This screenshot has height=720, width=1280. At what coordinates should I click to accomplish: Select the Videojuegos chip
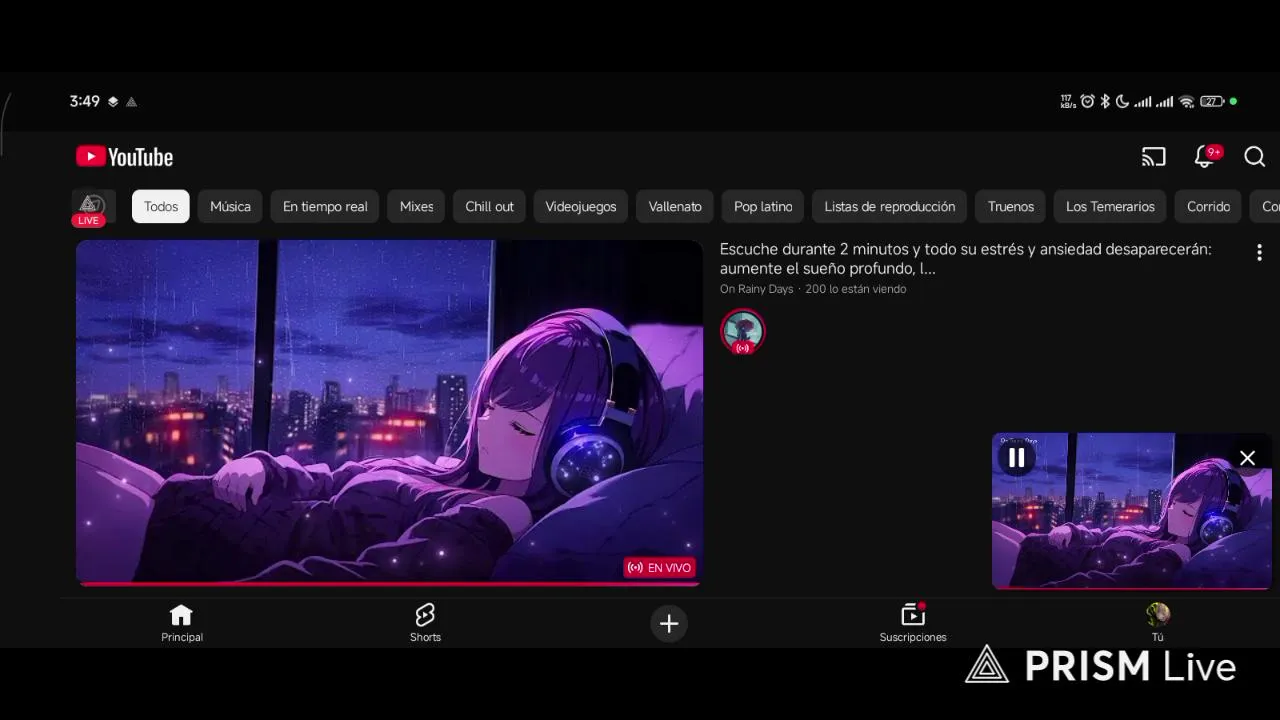581,206
